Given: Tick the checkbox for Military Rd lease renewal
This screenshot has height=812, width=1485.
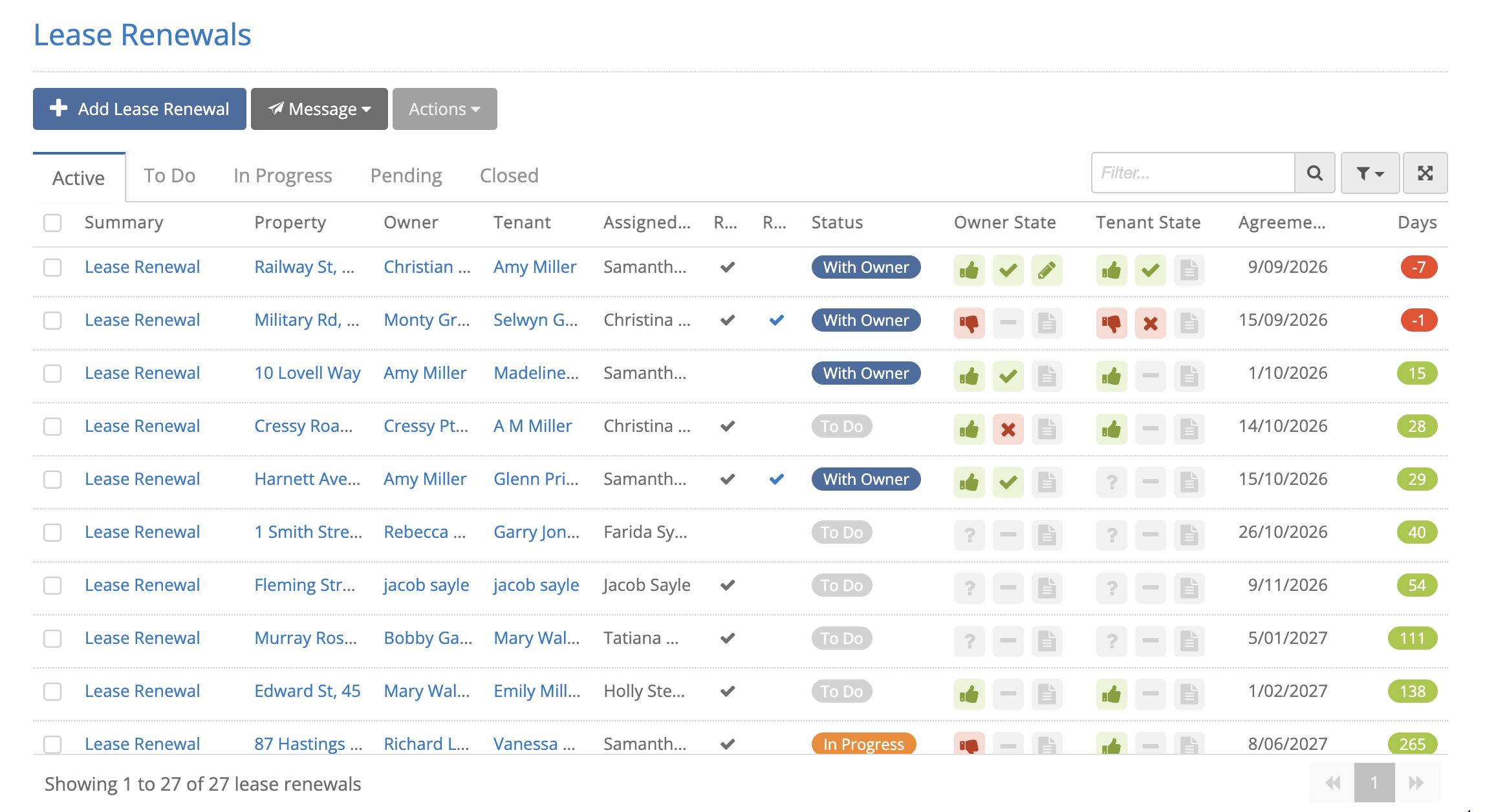Looking at the screenshot, I should coord(52,320).
